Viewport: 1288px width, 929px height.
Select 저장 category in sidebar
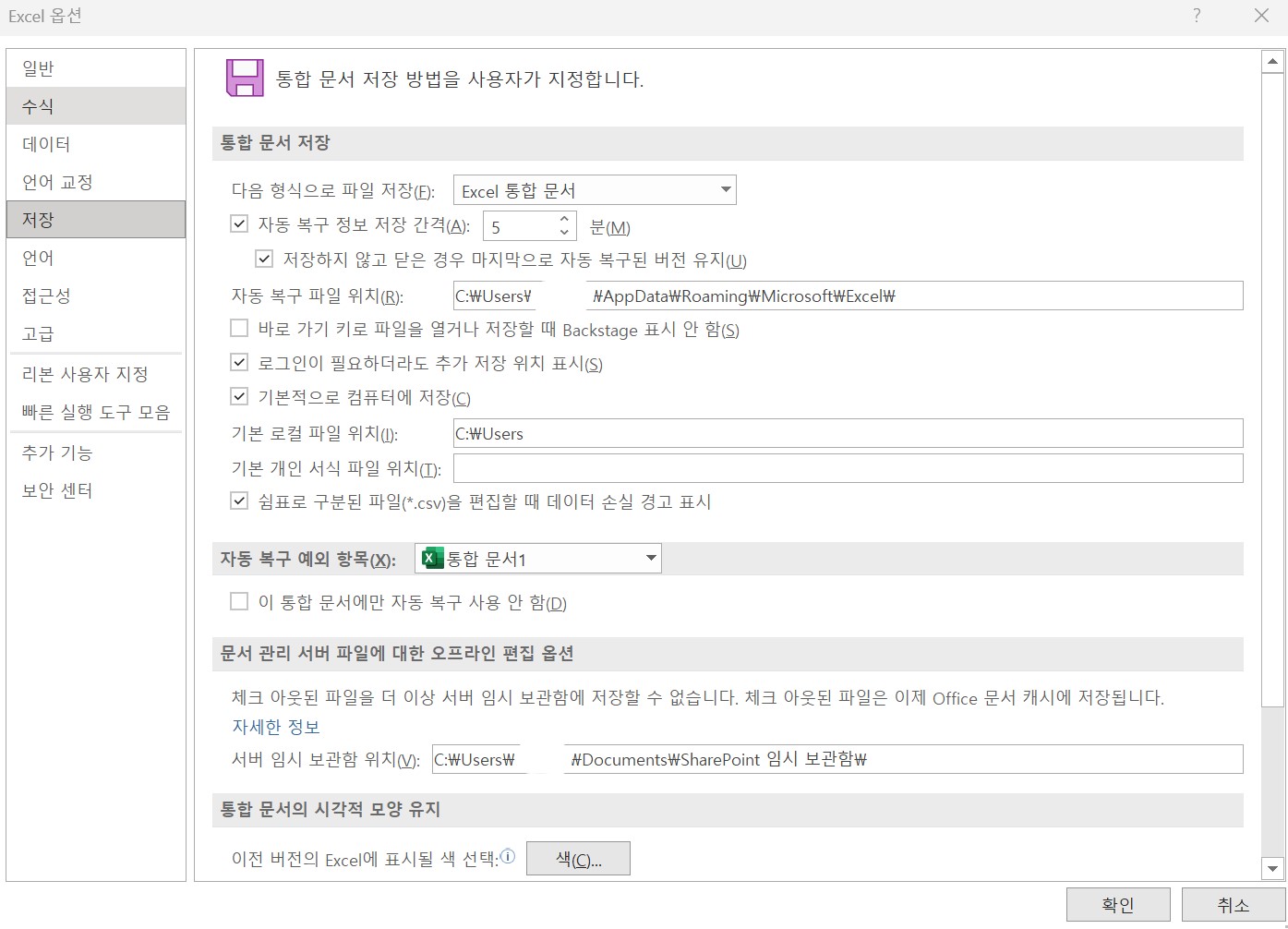point(96,220)
